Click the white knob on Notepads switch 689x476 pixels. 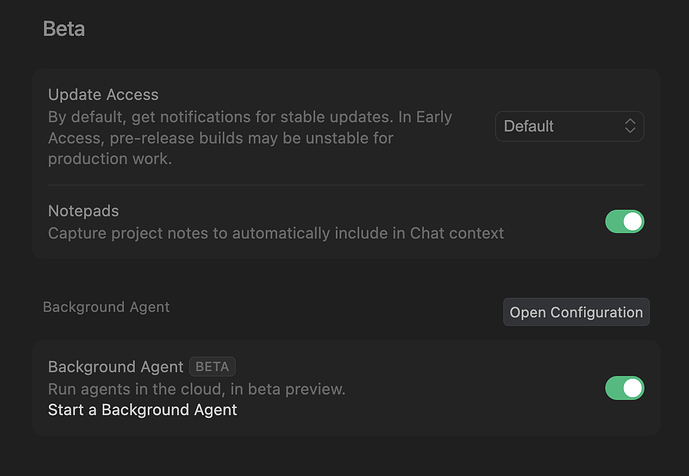pyautogui.click(x=632, y=221)
